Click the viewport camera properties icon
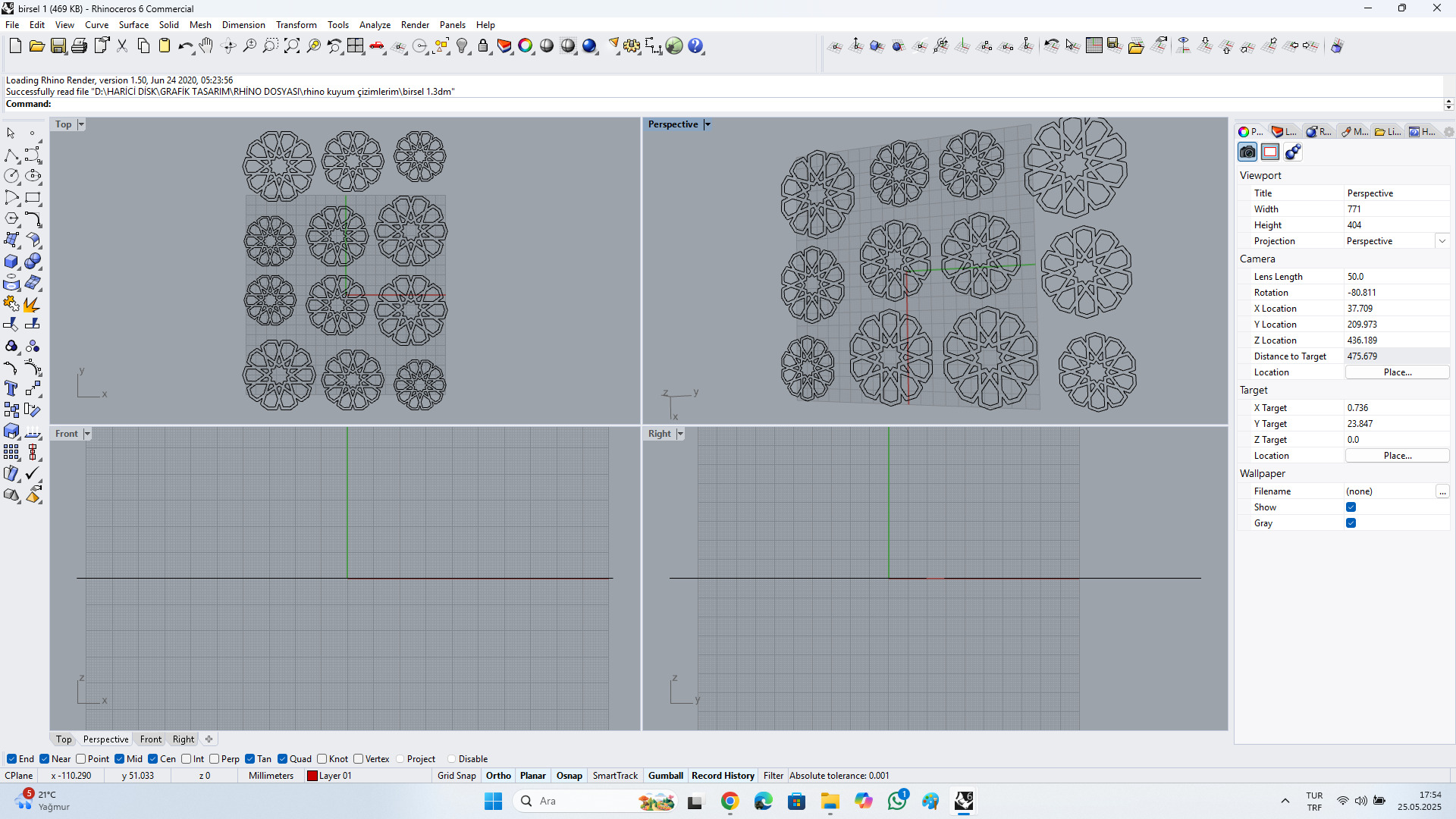Image resolution: width=1456 pixels, height=819 pixels. click(1247, 152)
